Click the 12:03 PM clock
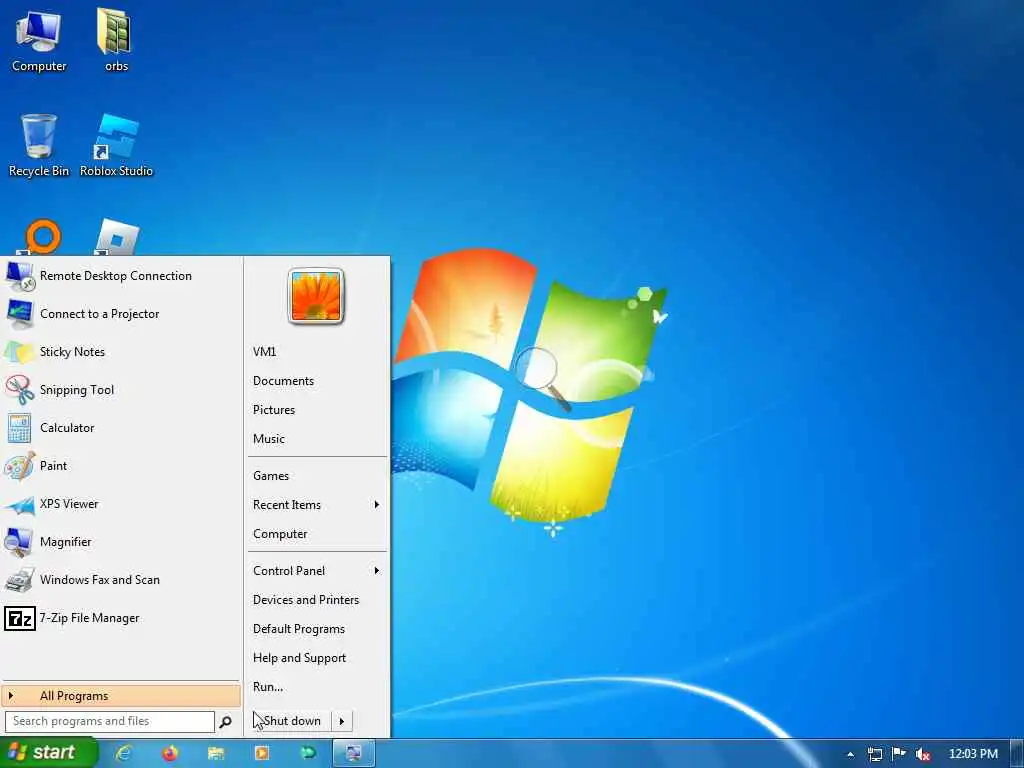The width and height of the screenshot is (1024, 768). (x=972, y=754)
